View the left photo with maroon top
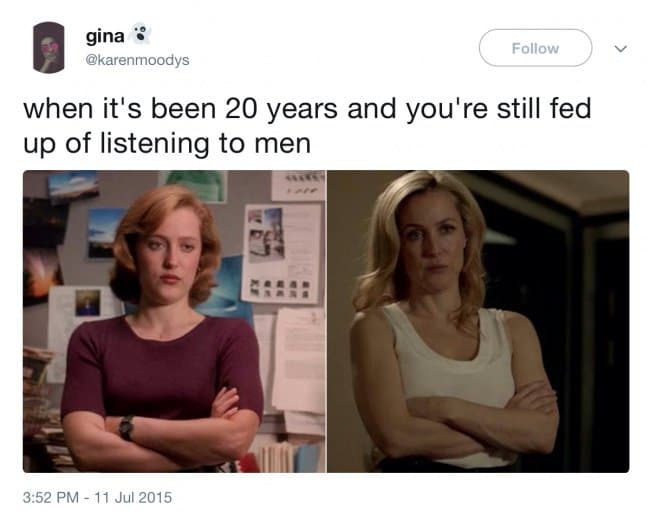This screenshot has width=650, height=520. point(175,321)
